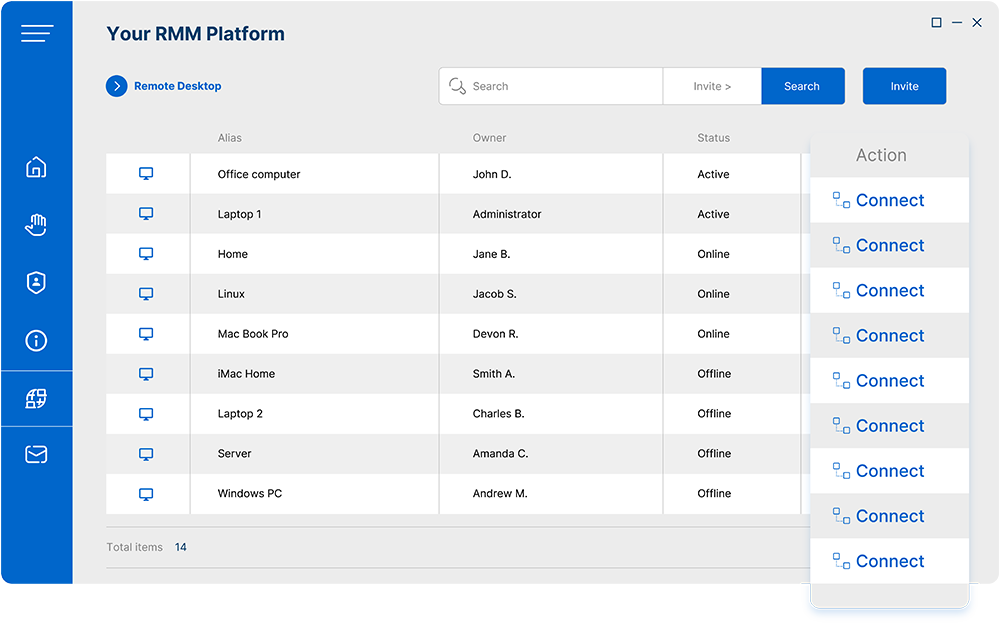The height and width of the screenshot is (629, 1000).
Task: Sort by the Alias column header
Action: 230,138
